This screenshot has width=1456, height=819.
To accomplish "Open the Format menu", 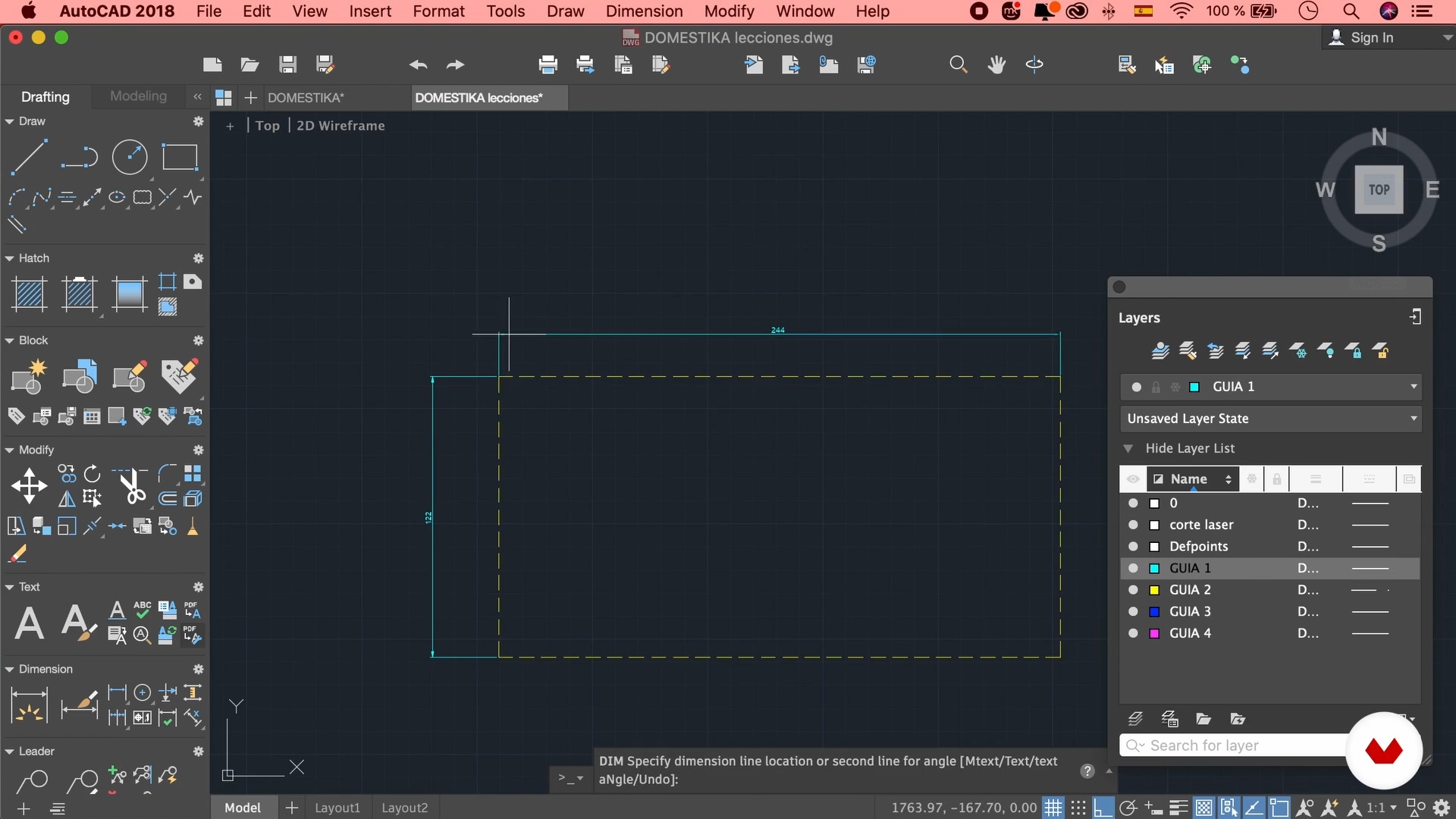I will [438, 11].
